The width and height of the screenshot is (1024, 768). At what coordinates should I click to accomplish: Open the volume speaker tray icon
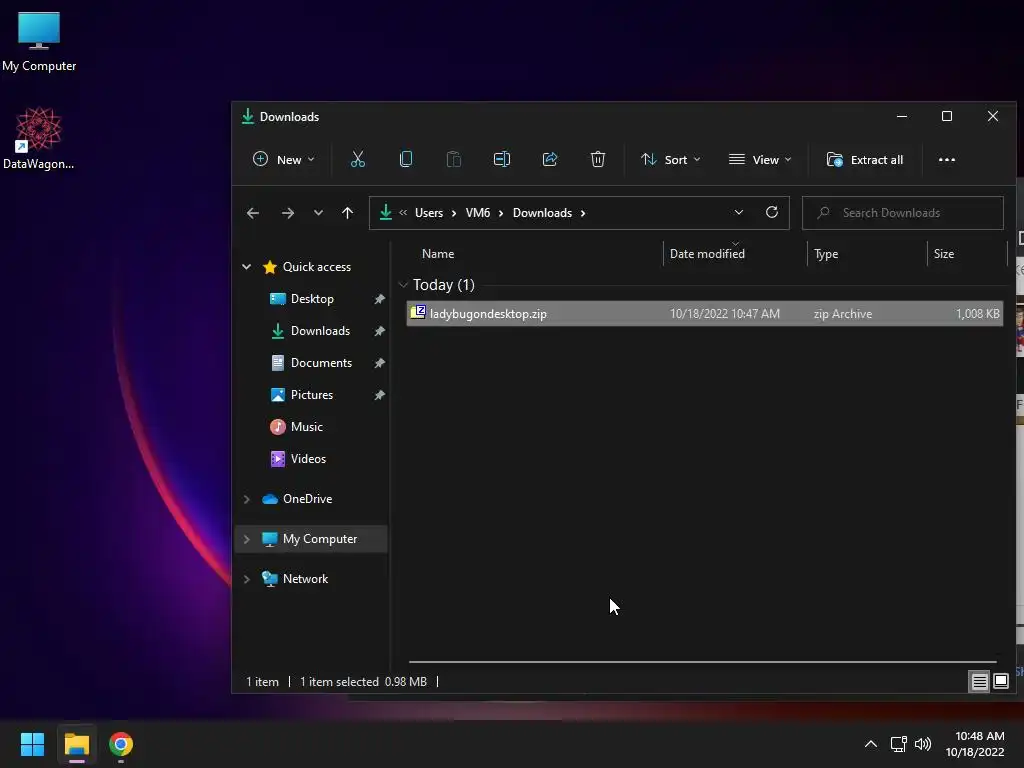[x=923, y=744]
